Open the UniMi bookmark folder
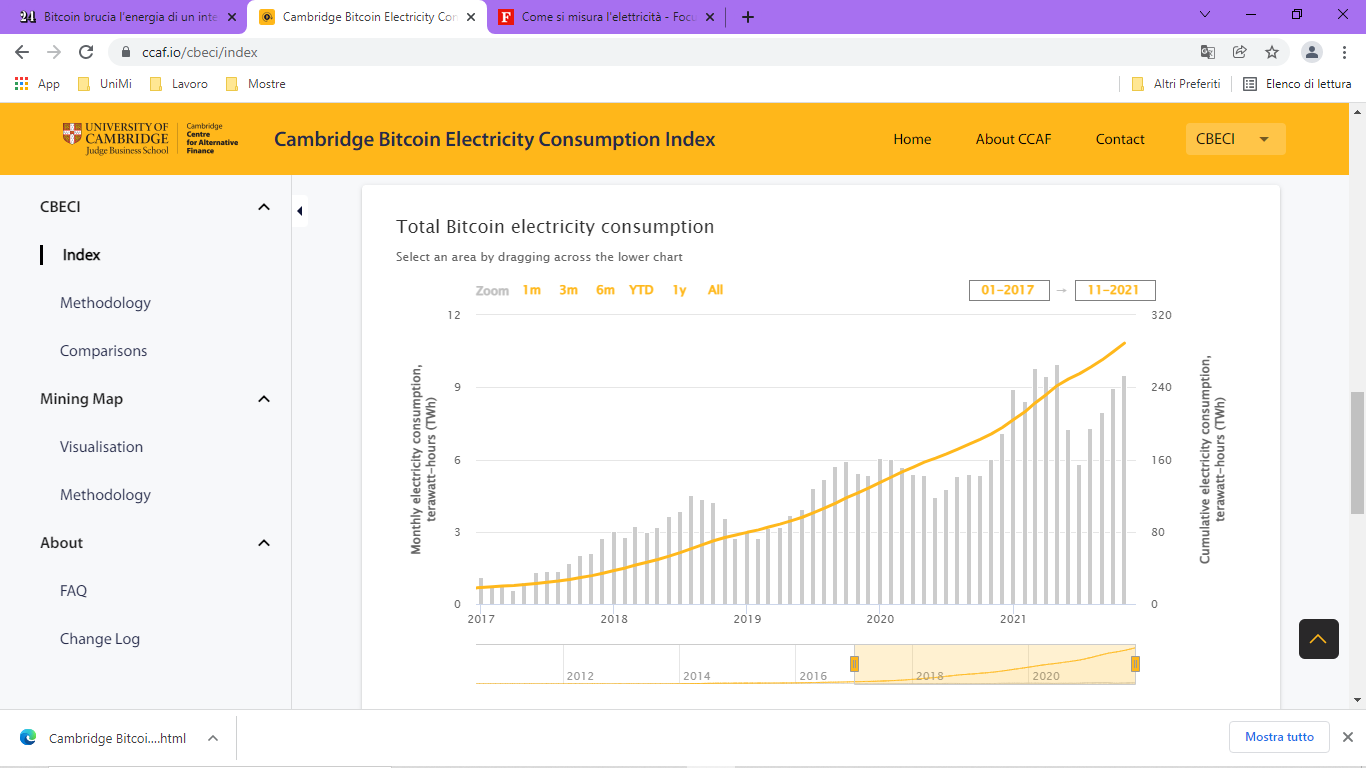 coord(104,84)
